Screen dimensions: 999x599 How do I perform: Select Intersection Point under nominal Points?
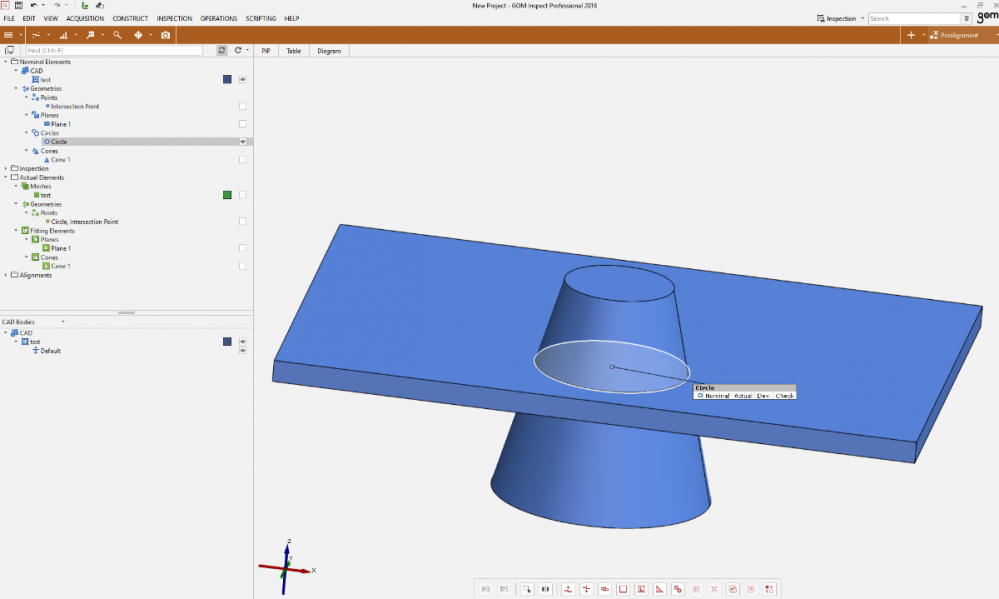(x=75, y=106)
